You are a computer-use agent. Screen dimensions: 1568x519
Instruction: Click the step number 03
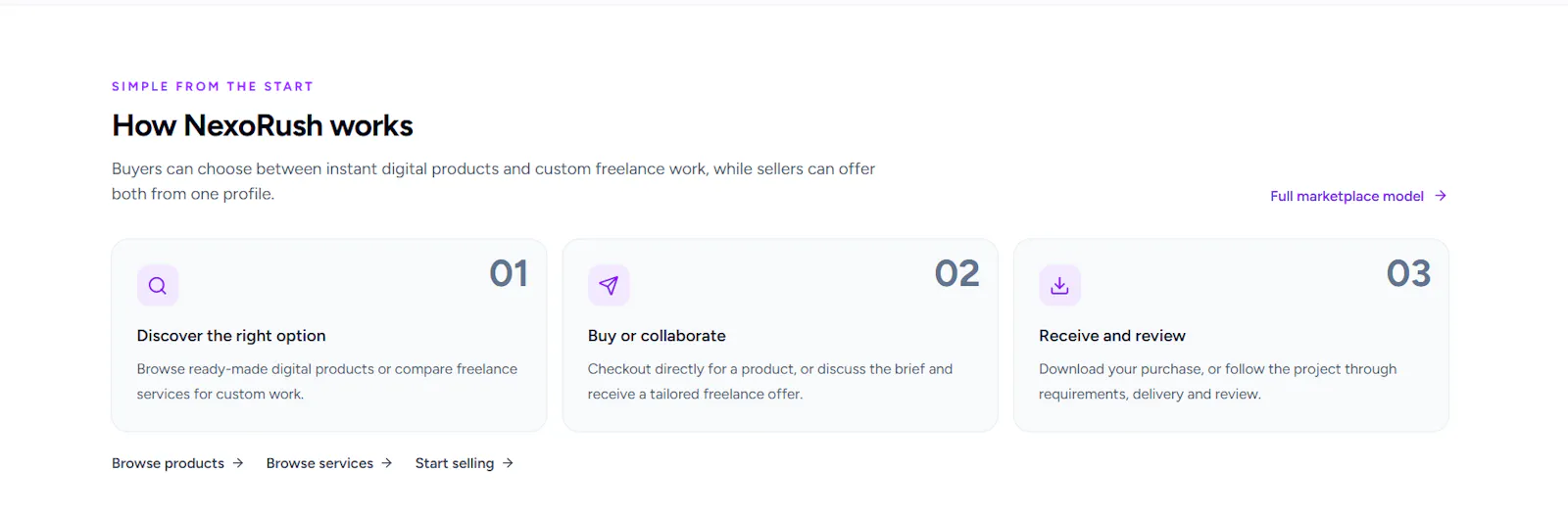pos(1408,273)
